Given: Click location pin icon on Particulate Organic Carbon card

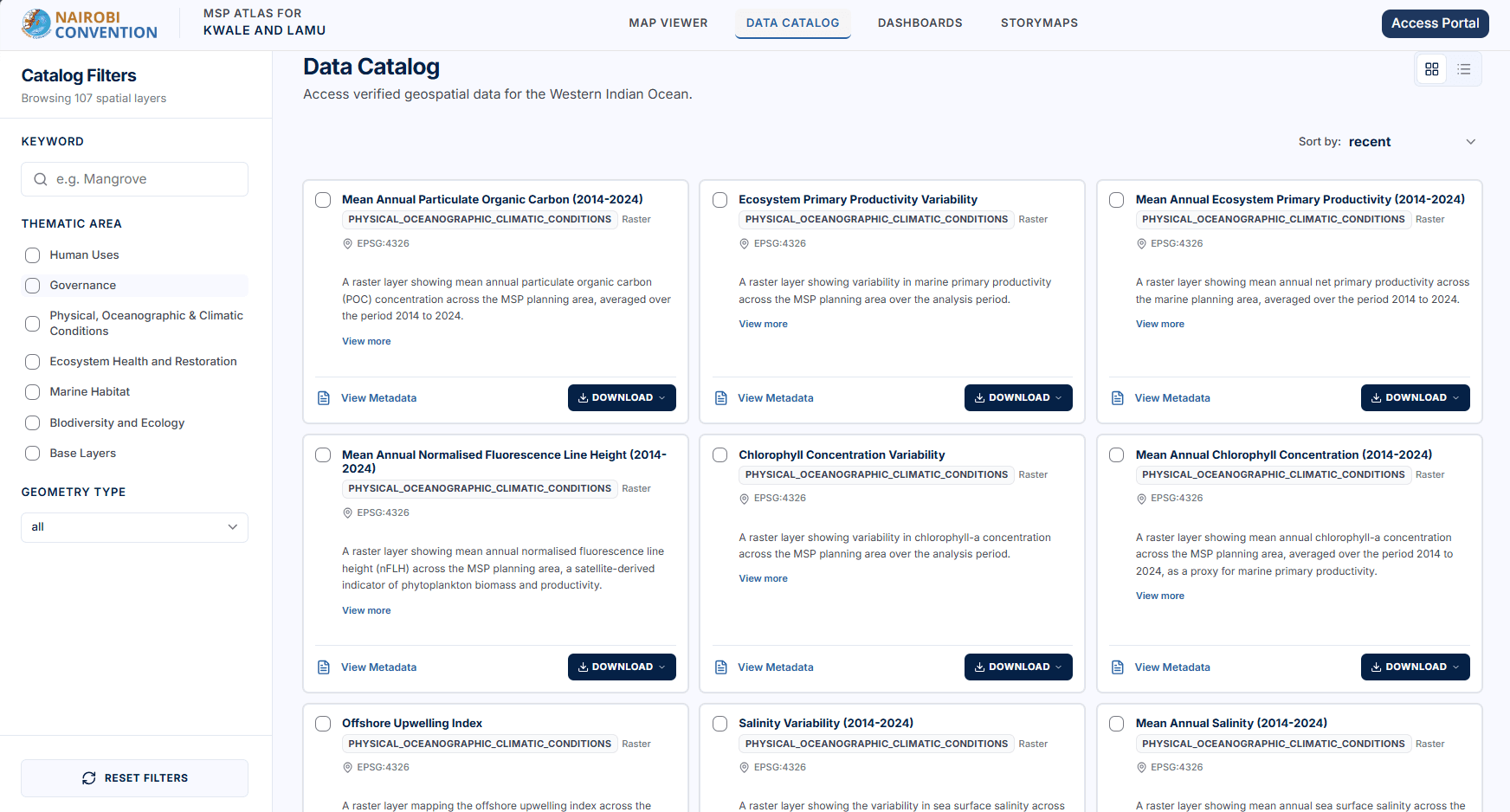Looking at the screenshot, I should [x=348, y=244].
